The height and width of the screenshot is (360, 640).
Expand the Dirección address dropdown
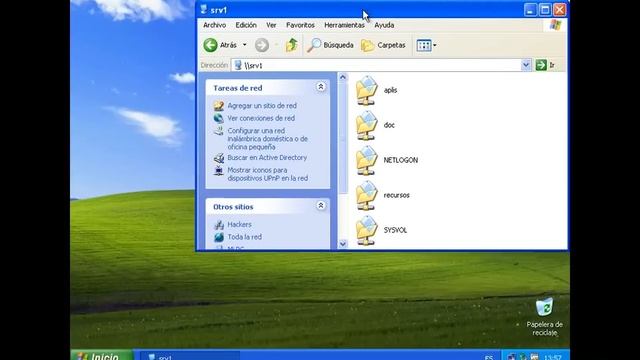point(526,65)
